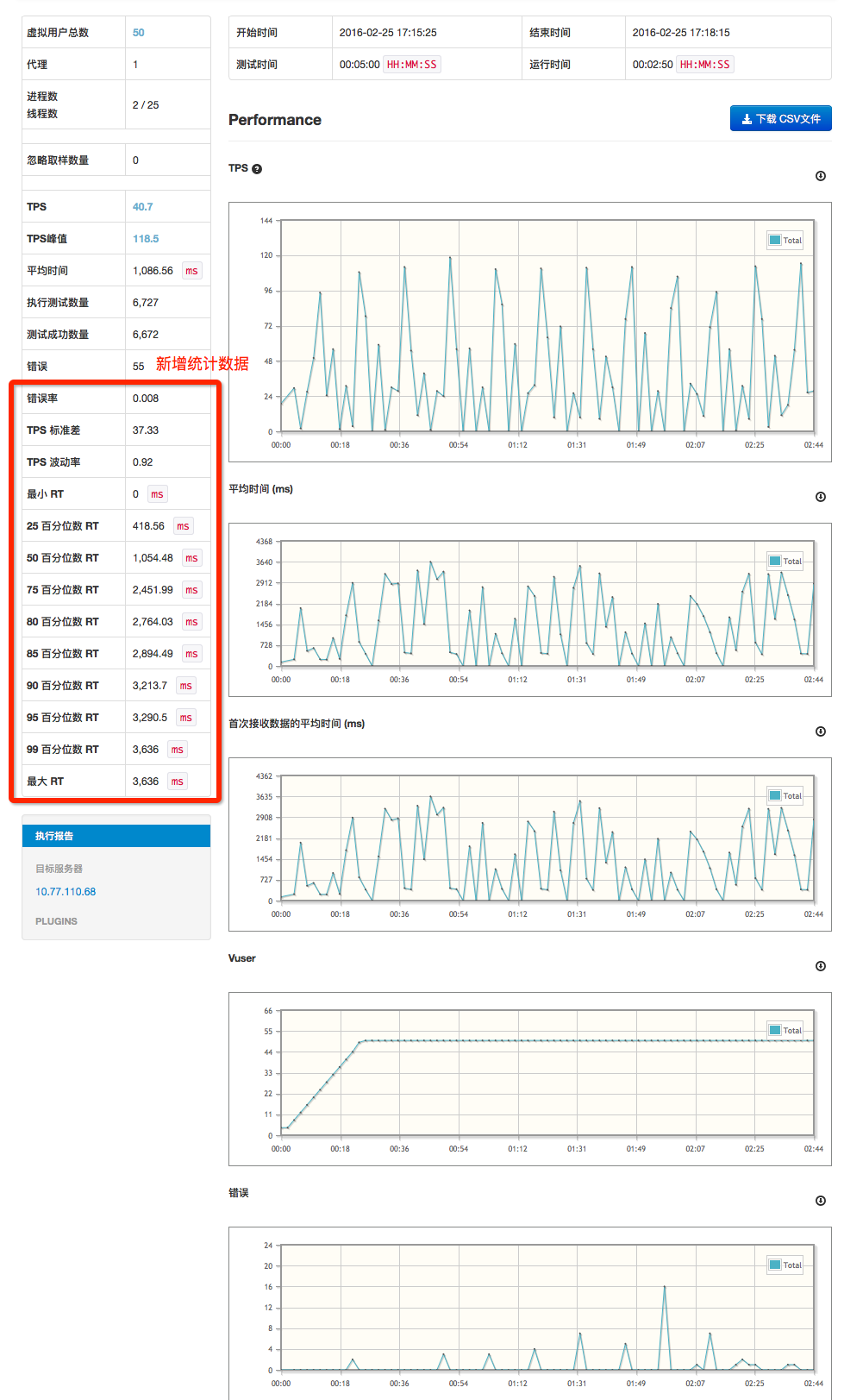Click the round icon beside the TPS chart
The height and width of the screenshot is (1400, 844).
[821, 176]
